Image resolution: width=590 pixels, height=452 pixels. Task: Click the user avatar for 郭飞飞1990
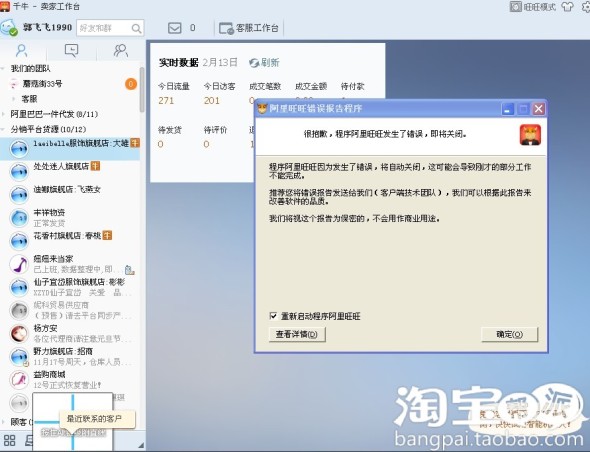(x=9, y=28)
